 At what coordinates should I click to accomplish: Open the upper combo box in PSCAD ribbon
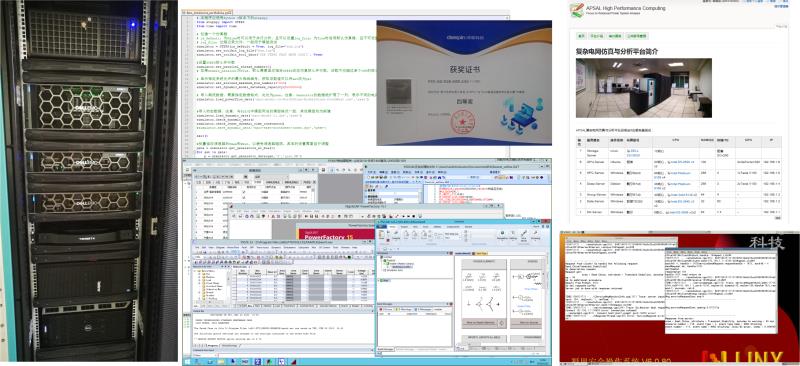[x=453, y=234]
